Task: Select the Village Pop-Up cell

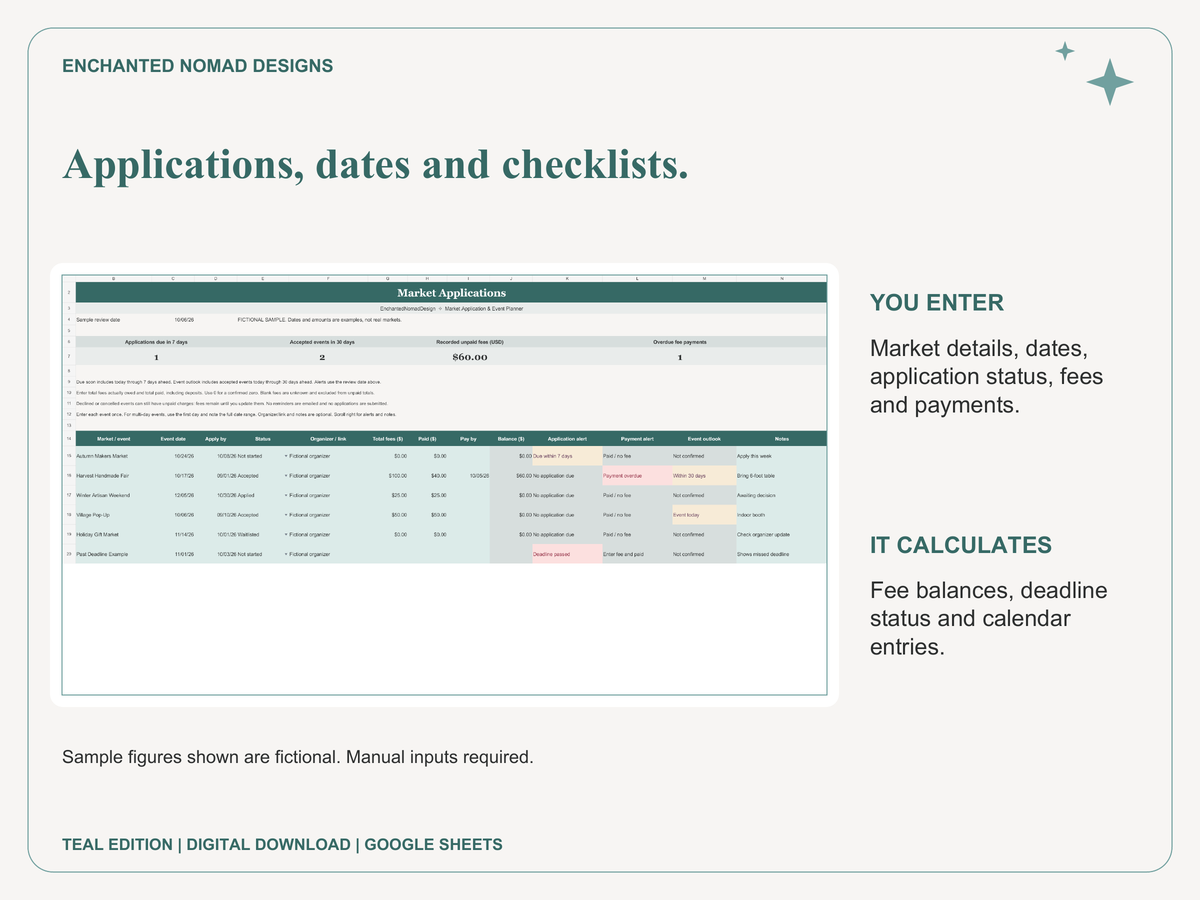Action: tap(112, 515)
